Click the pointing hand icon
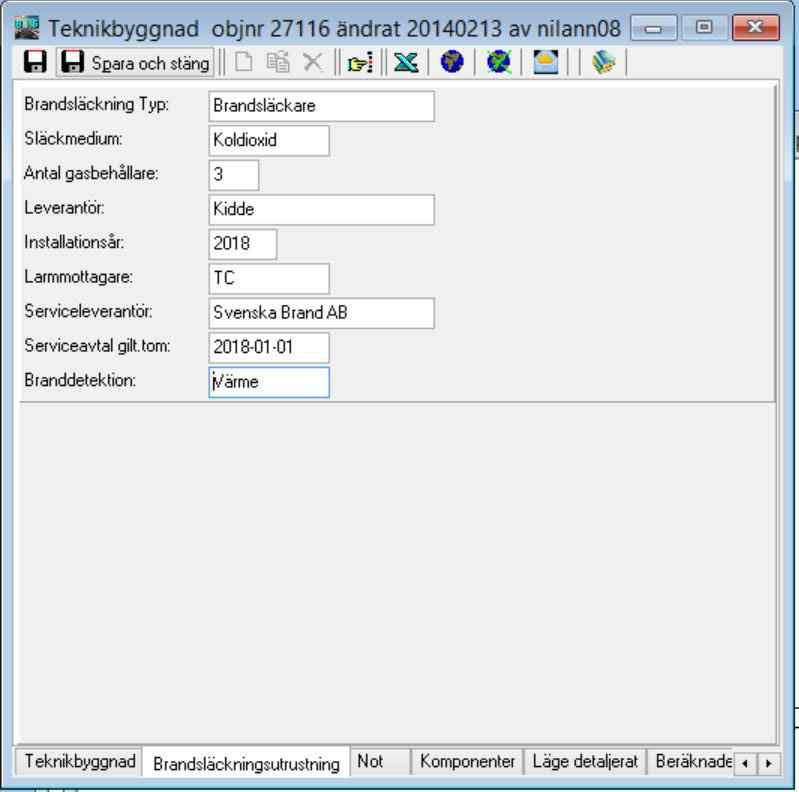The width and height of the screenshot is (799, 792). coord(360,63)
